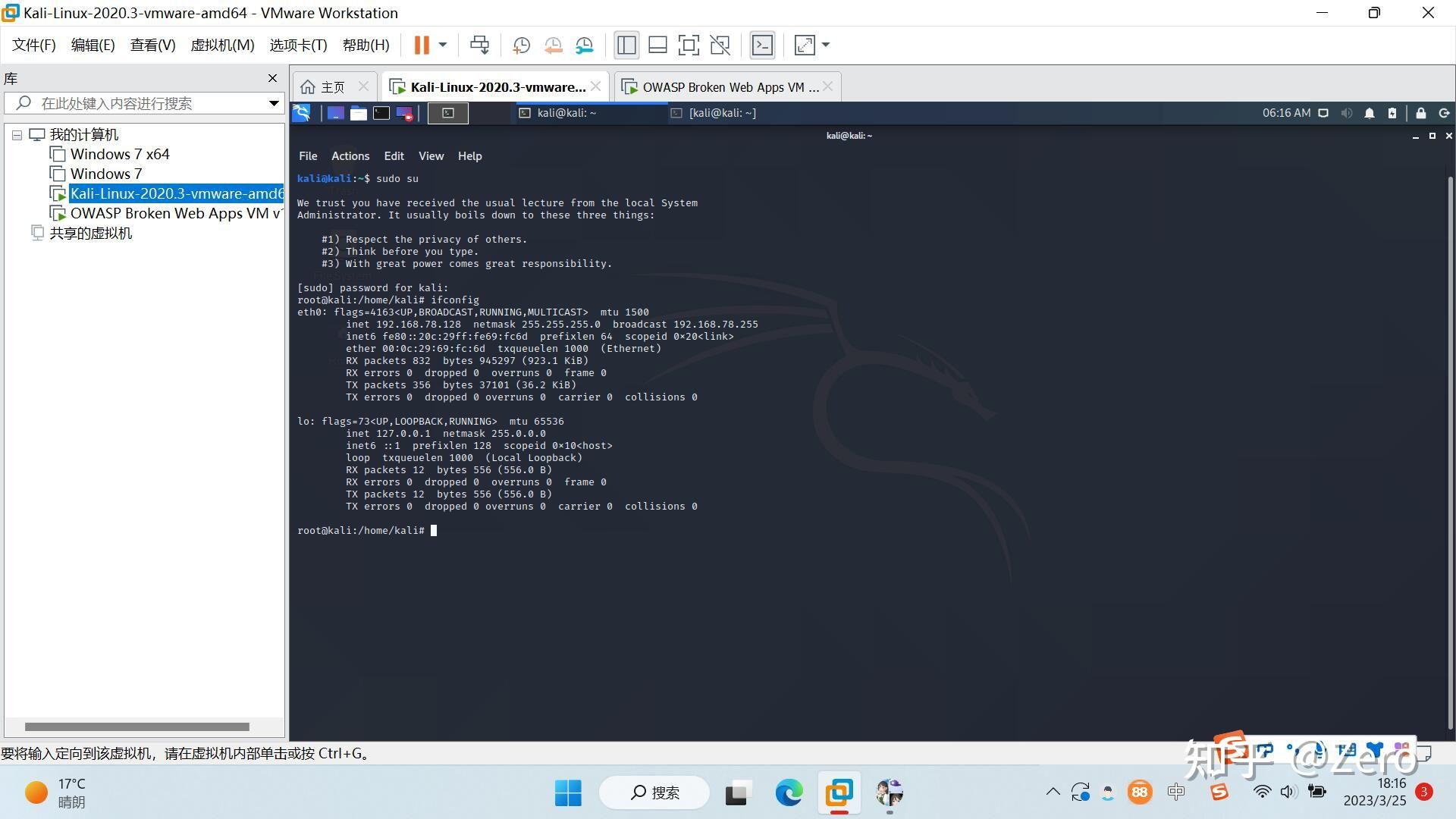Revert the VM to its previous snapshot
The width and height of the screenshot is (1456, 819).
pyautogui.click(x=553, y=45)
